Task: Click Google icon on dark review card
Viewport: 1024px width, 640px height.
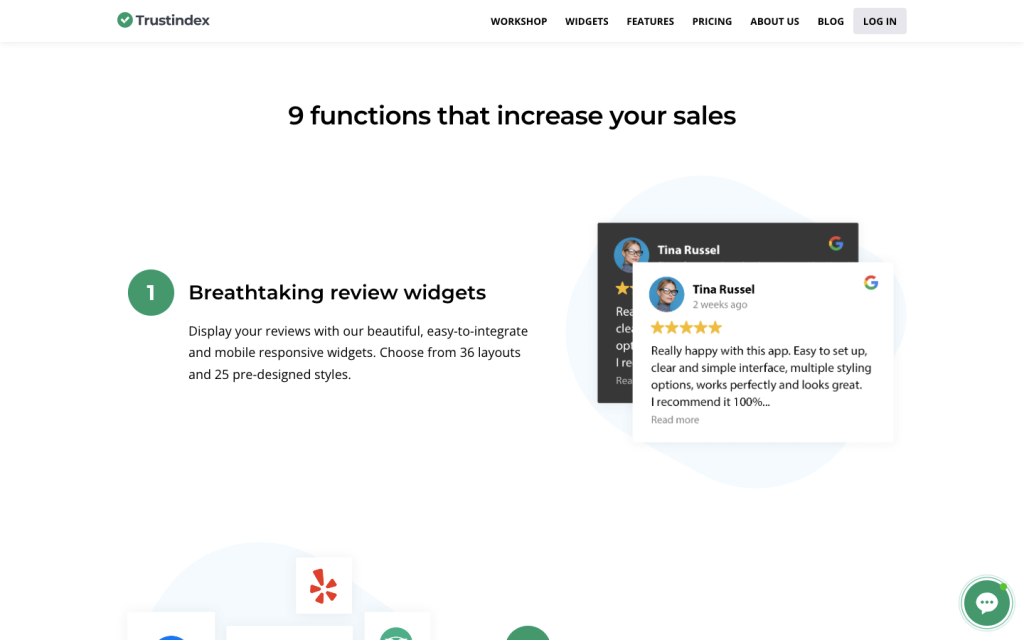Action: pyautogui.click(x=836, y=244)
